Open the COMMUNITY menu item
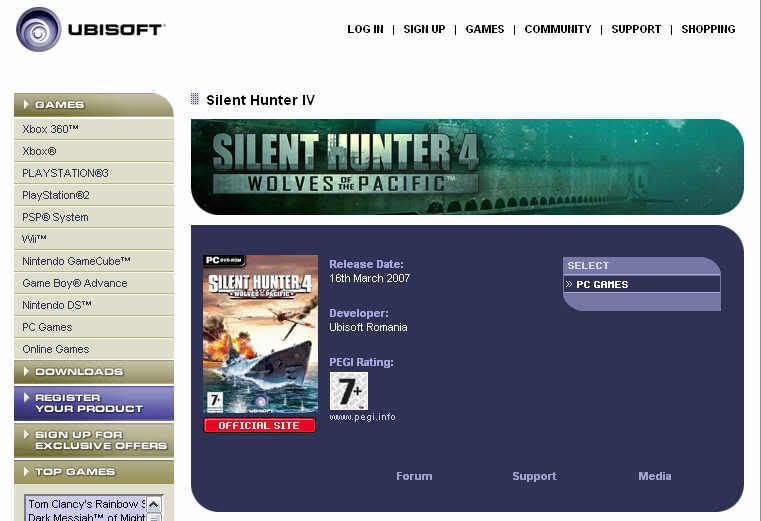Viewport: 761px width, 521px height. click(558, 29)
